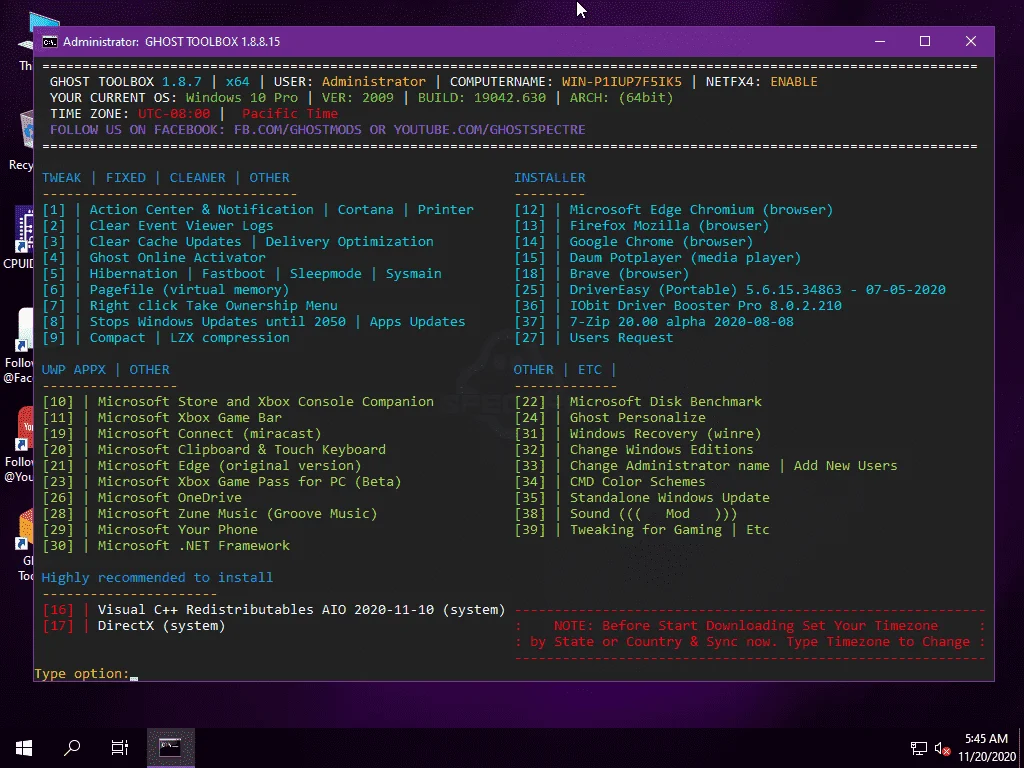Select the Ghost Toolbox desktop shortcut
This screenshot has height=768, width=1024.
(x=25, y=545)
